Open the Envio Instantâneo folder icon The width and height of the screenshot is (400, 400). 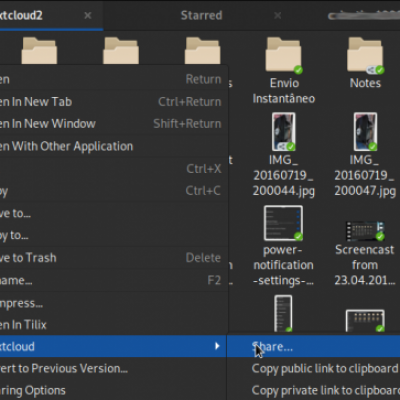click(283, 55)
